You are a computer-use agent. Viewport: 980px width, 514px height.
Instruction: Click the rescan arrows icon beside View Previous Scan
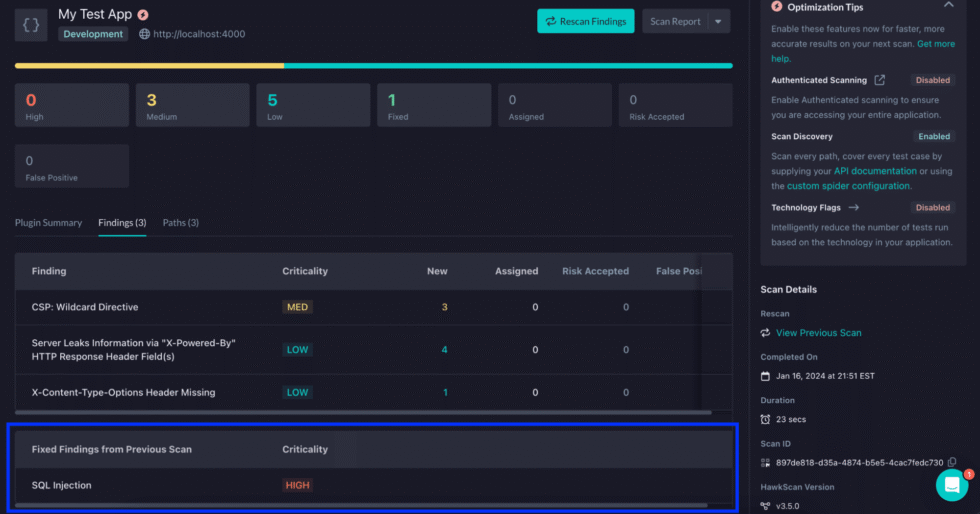coord(765,333)
